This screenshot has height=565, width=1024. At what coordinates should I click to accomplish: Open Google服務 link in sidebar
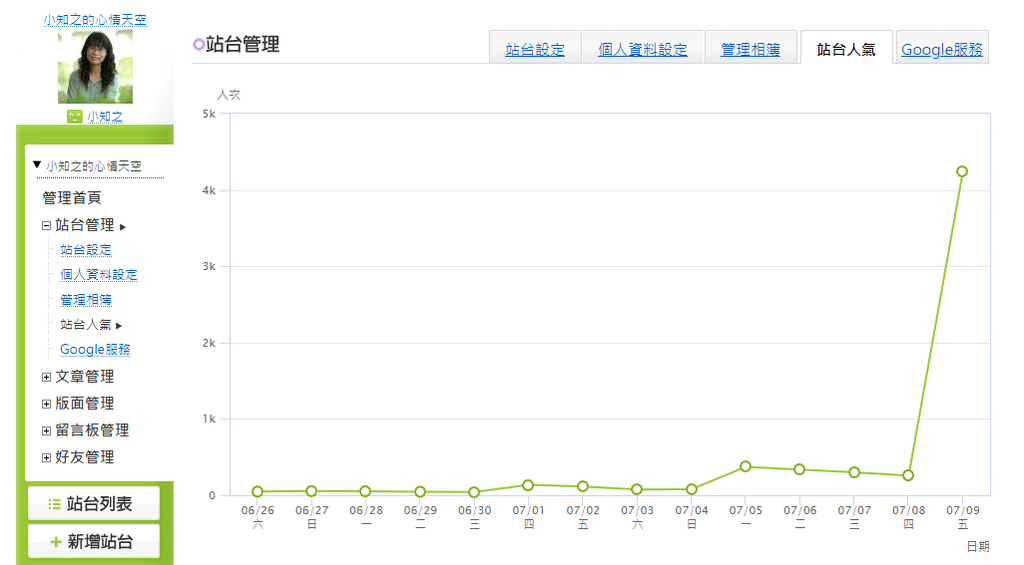coord(95,349)
